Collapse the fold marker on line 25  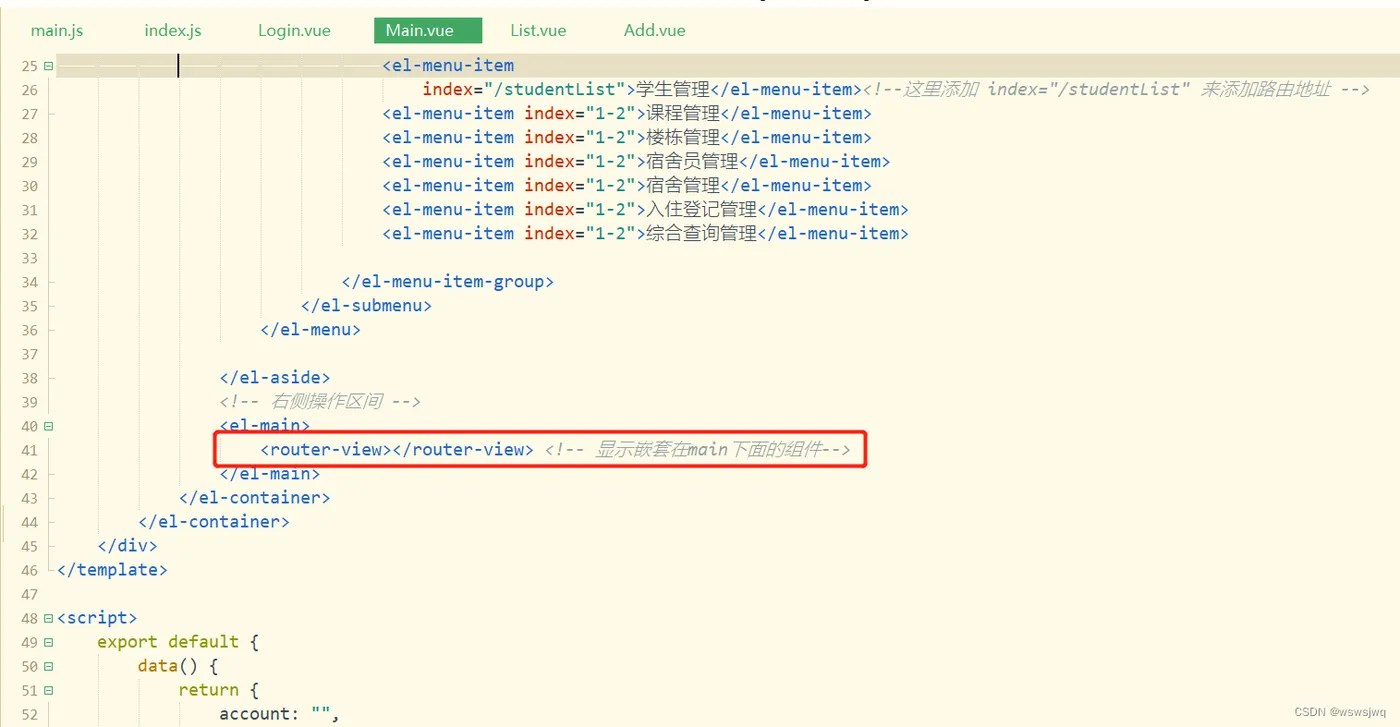tap(48, 66)
